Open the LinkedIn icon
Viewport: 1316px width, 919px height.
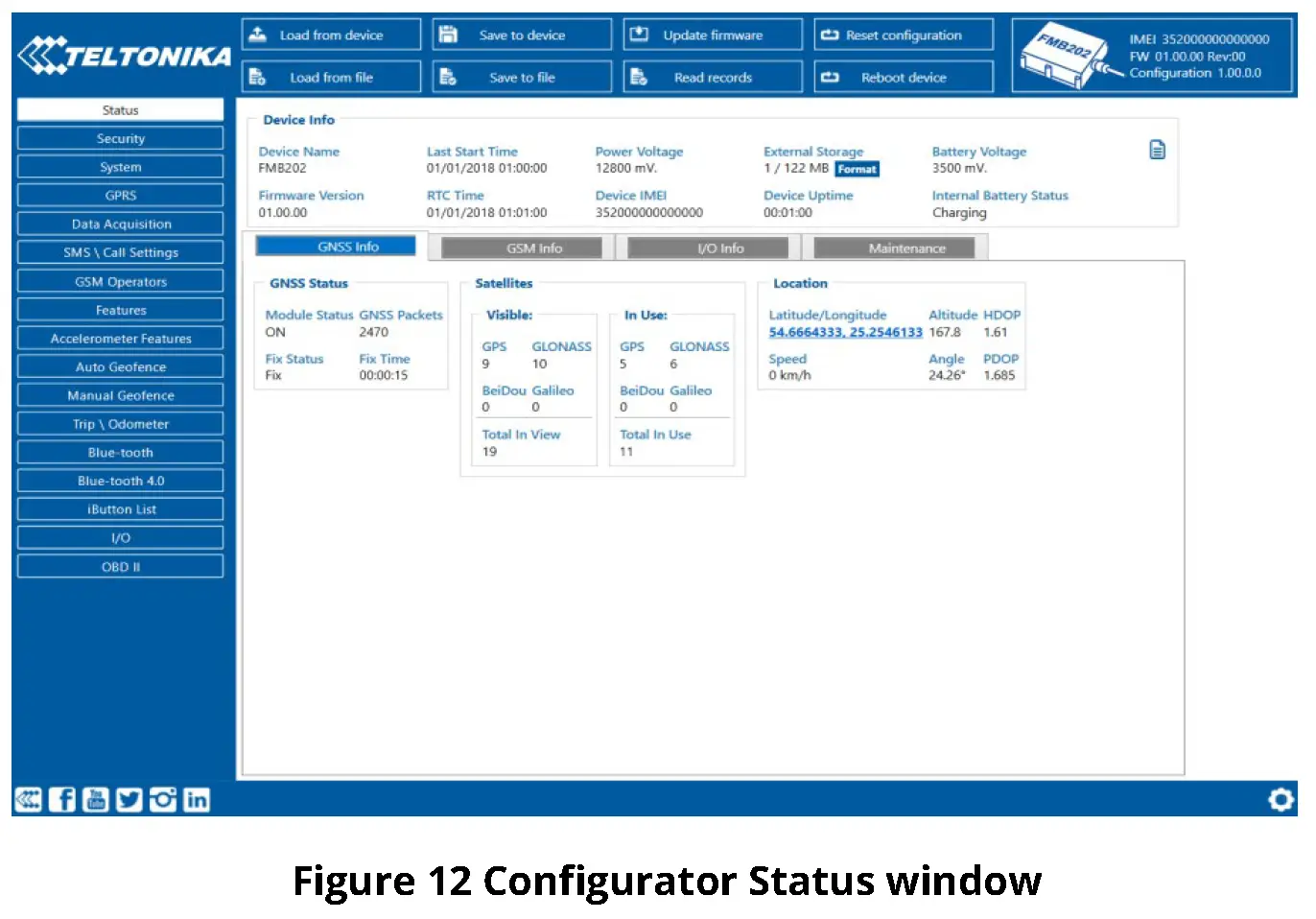pos(196,799)
